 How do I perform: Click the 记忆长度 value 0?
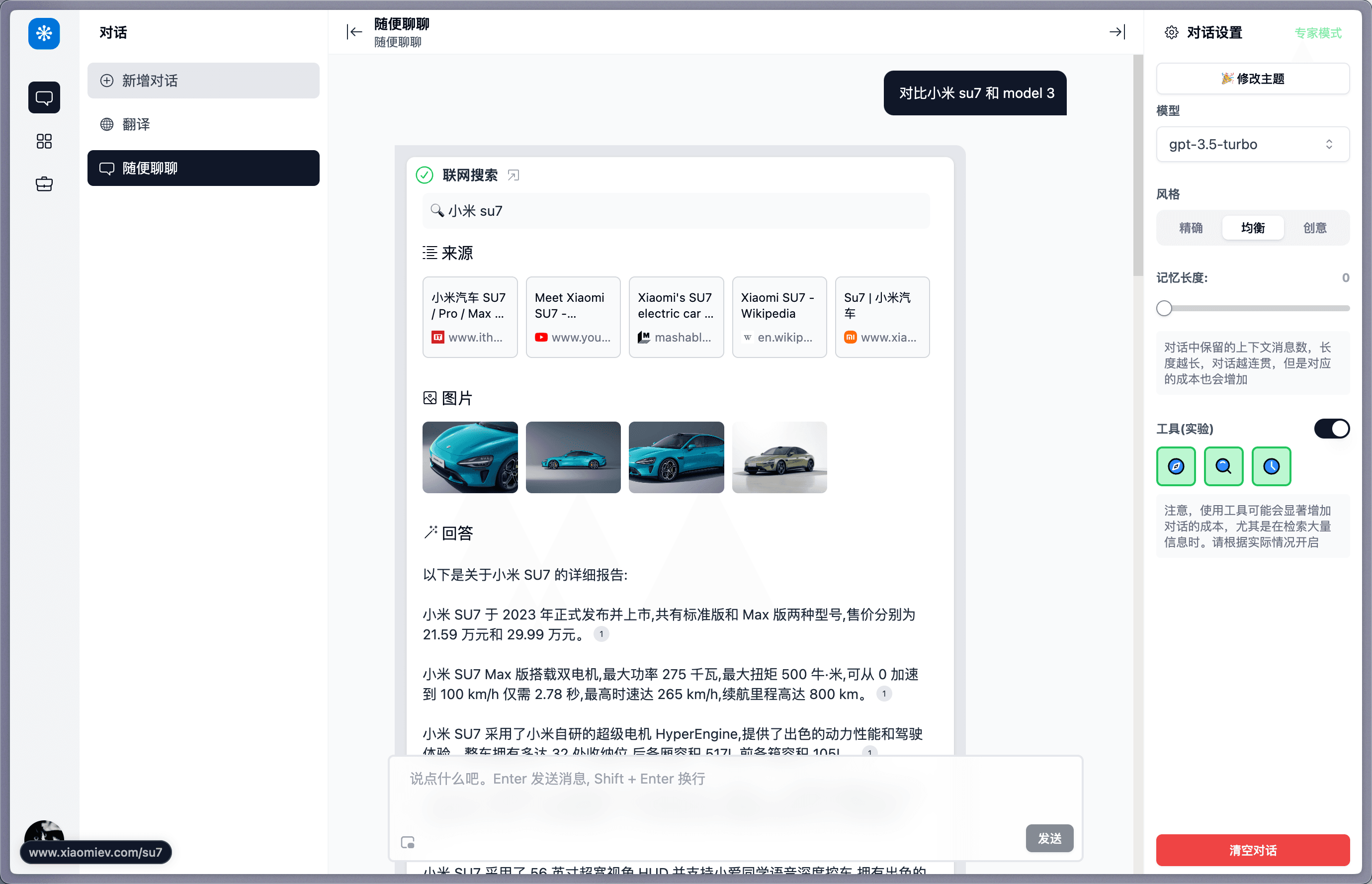click(1345, 278)
